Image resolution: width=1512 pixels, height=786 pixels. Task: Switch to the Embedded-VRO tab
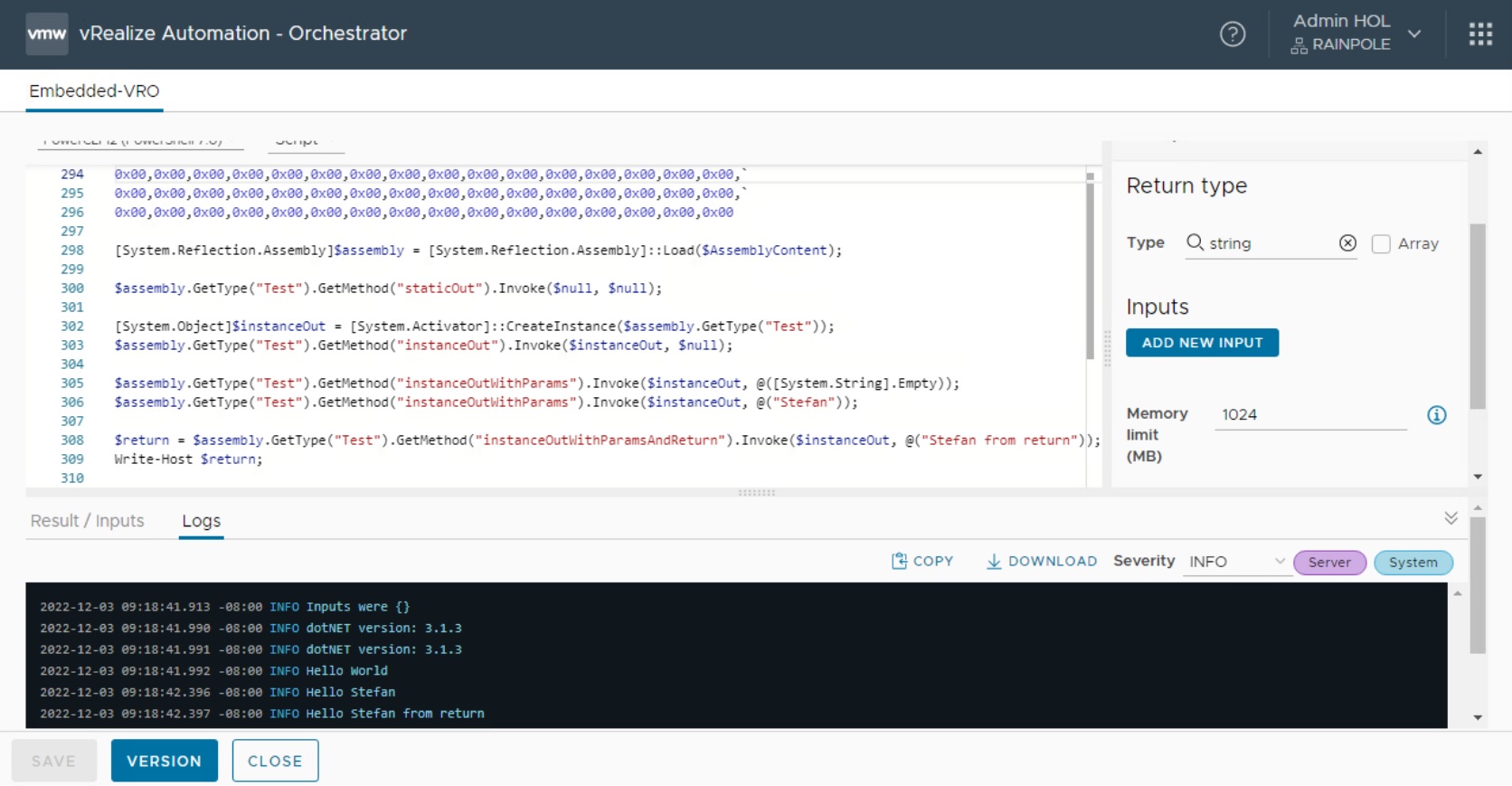[x=94, y=91]
